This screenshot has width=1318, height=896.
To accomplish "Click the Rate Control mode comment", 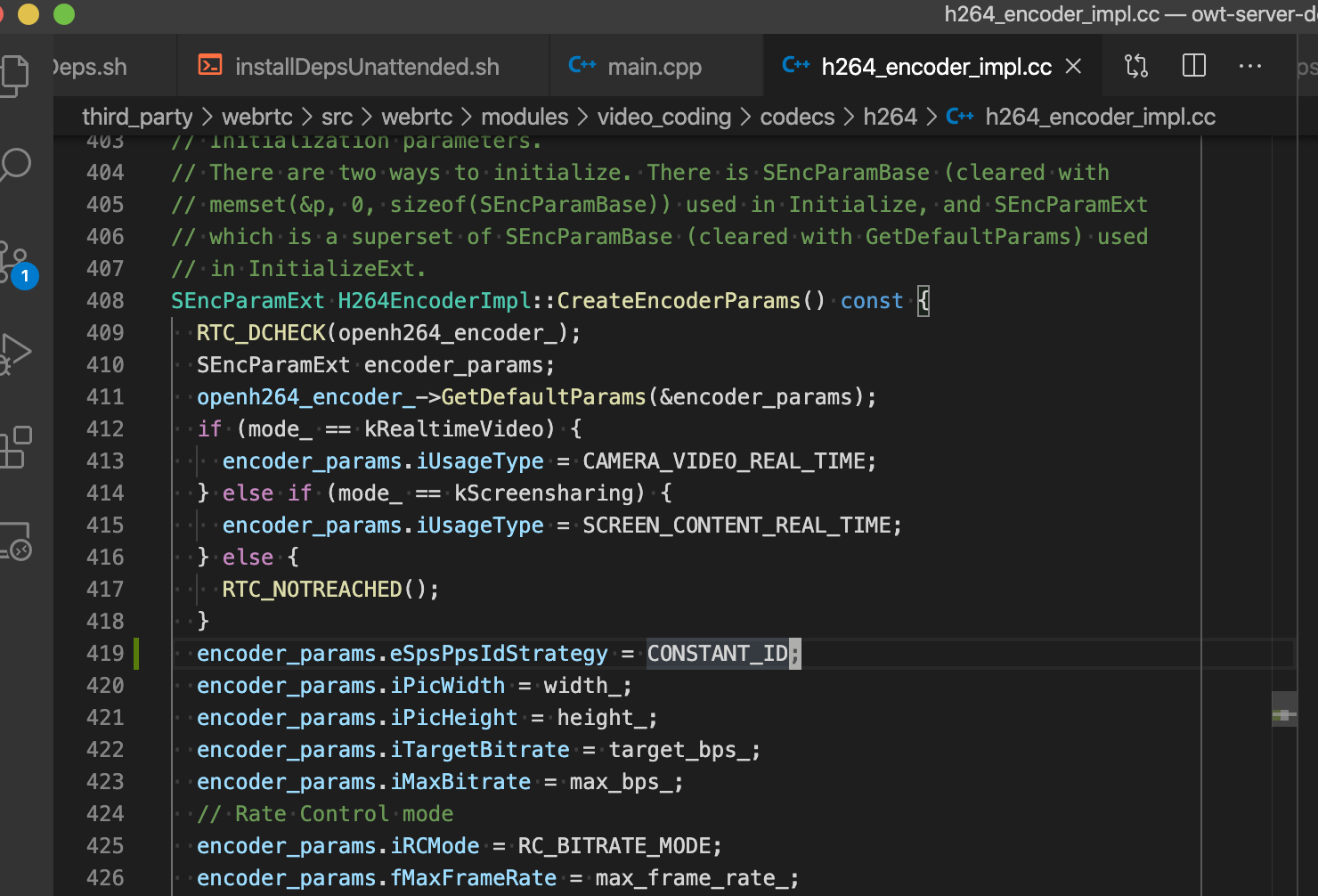I will click(325, 814).
